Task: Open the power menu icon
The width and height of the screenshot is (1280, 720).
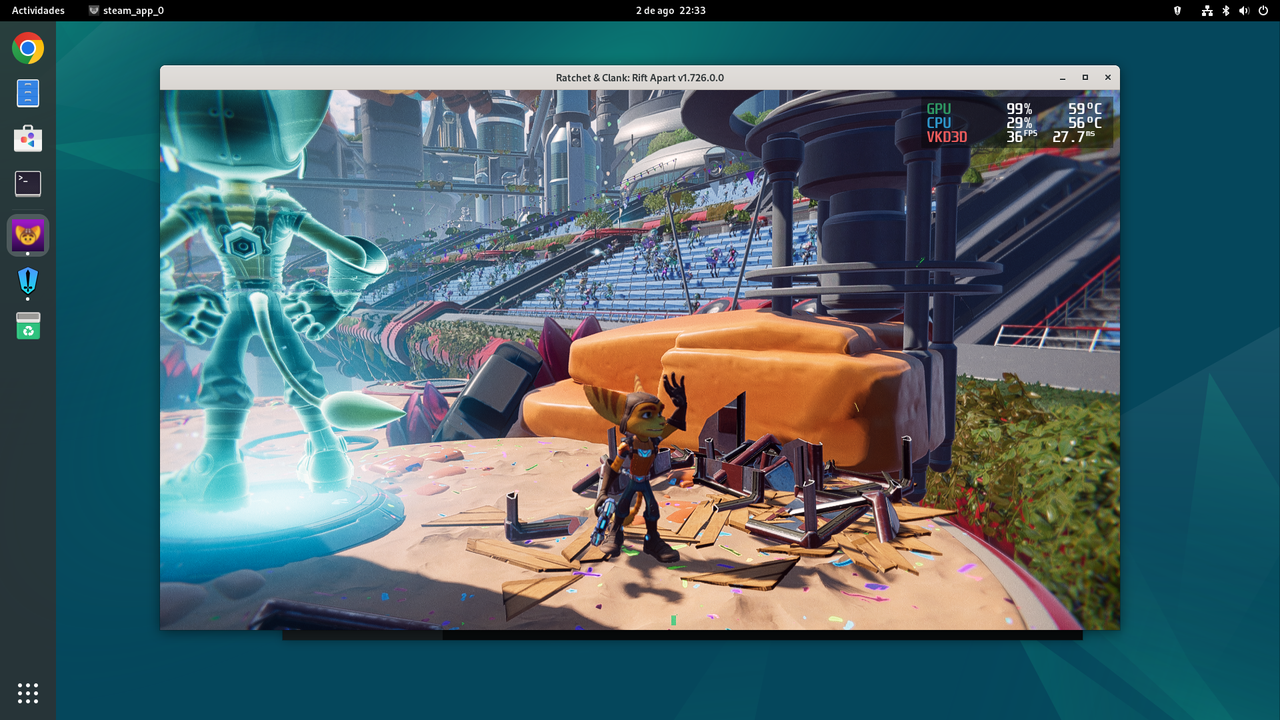Action: click(1263, 10)
